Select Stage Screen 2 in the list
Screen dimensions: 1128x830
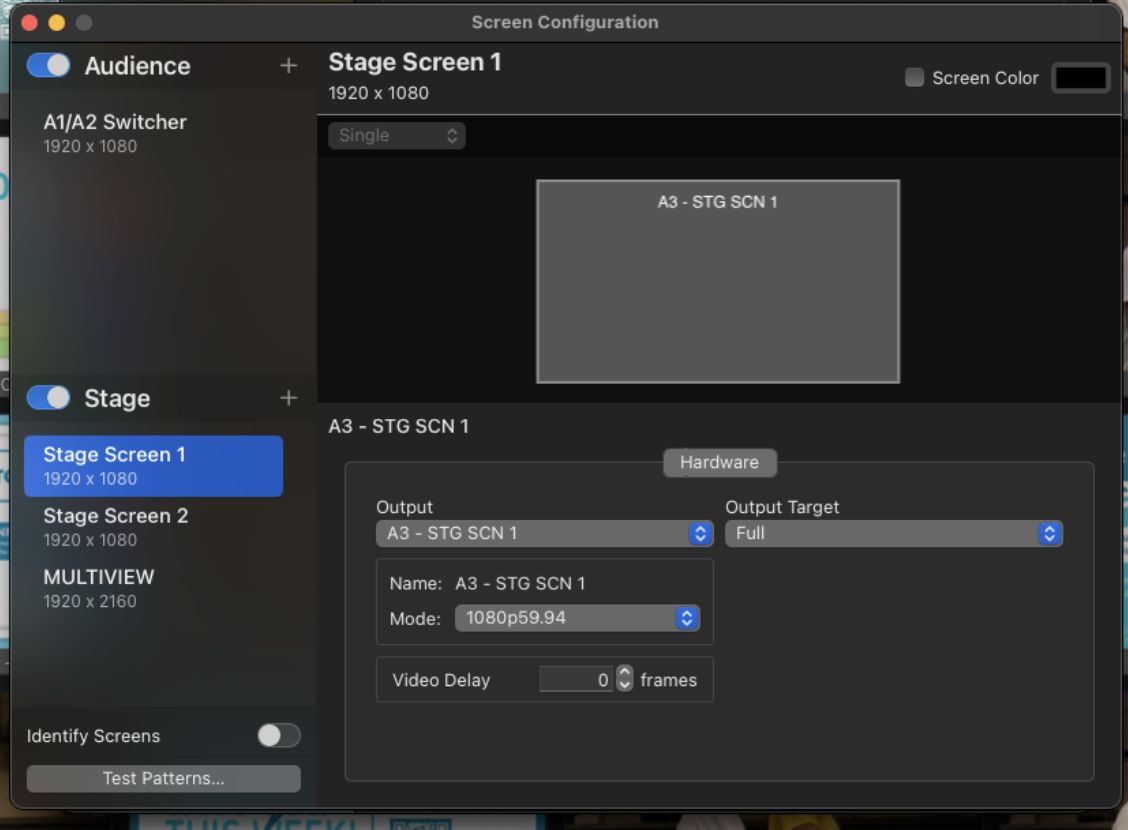(x=154, y=527)
